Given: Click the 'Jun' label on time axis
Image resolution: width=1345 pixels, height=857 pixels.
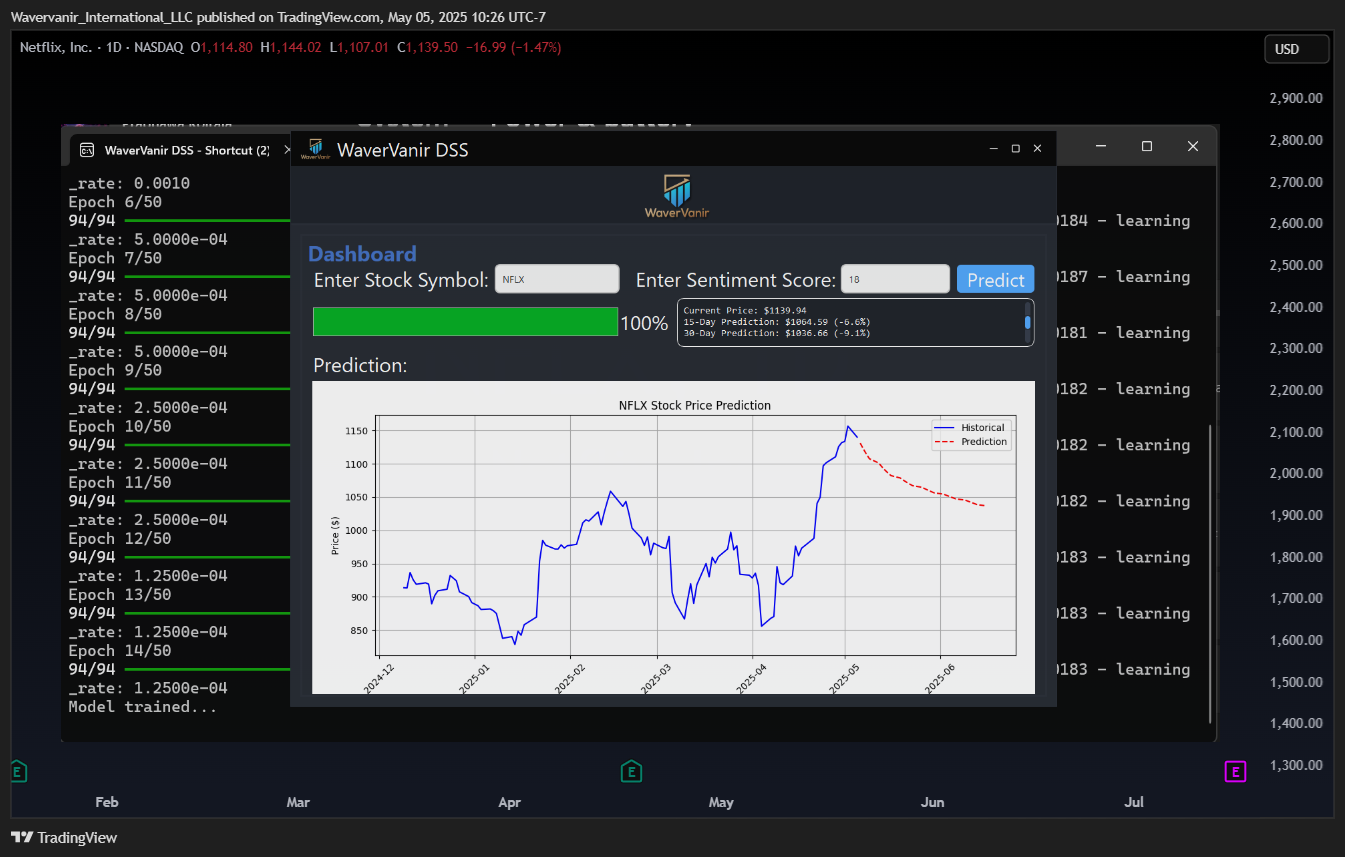Looking at the screenshot, I should 932,802.
